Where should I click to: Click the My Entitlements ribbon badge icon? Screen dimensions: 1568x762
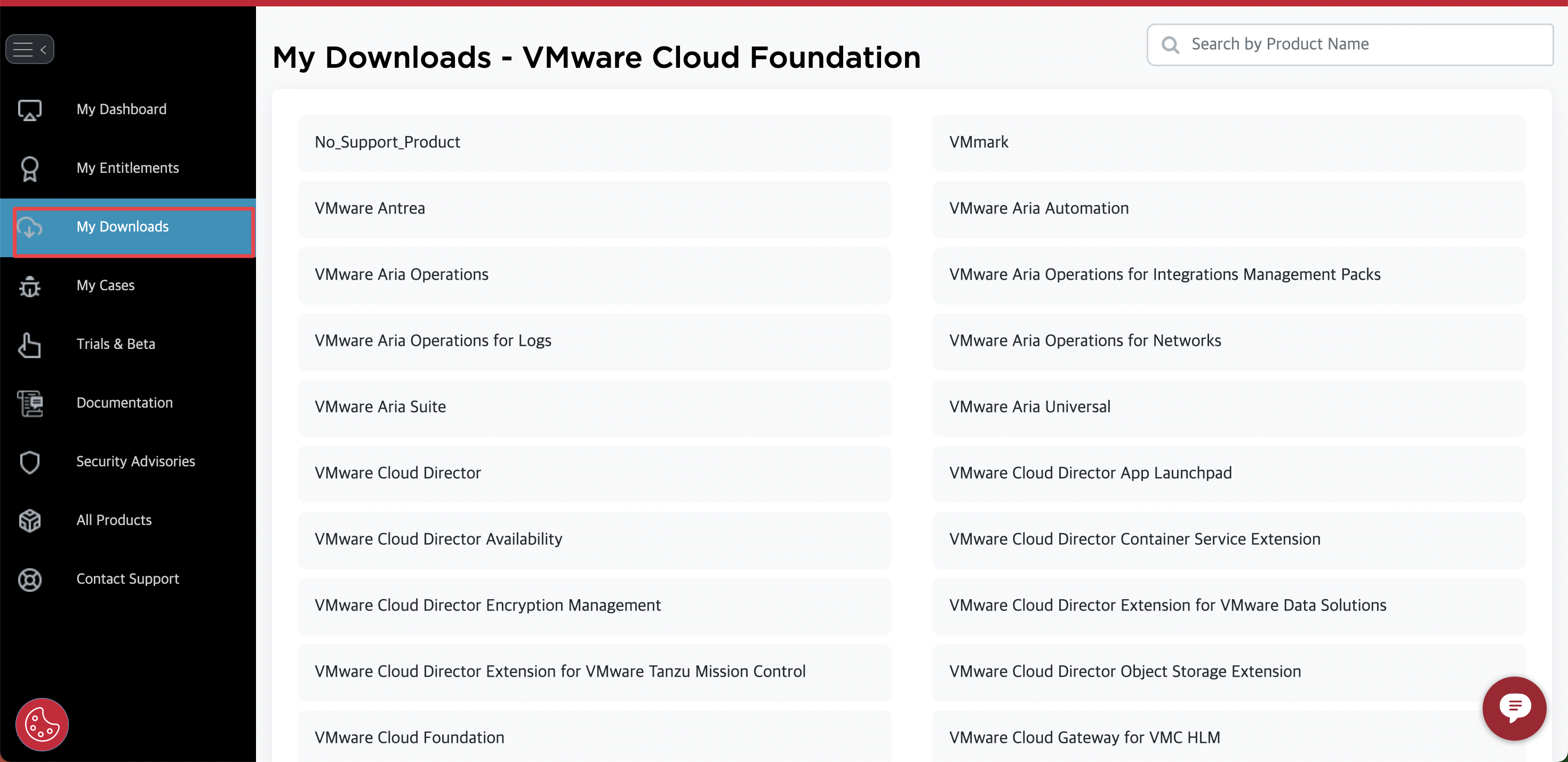pos(30,169)
